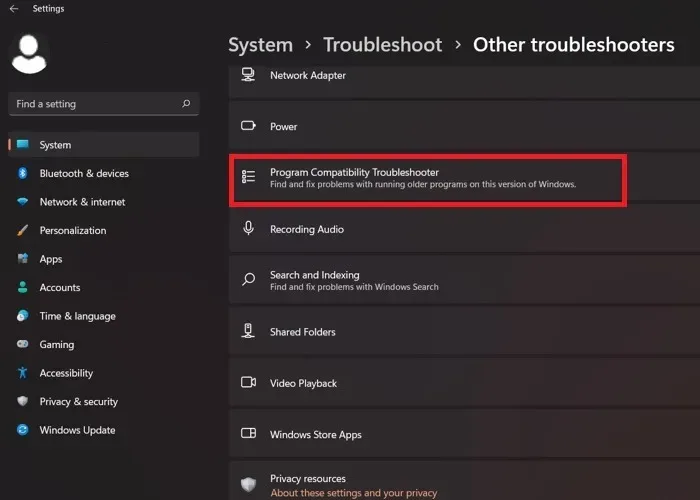This screenshot has width=700, height=500.
Task: Click the Apps icon in sidebar
Action: click(22, 258)
